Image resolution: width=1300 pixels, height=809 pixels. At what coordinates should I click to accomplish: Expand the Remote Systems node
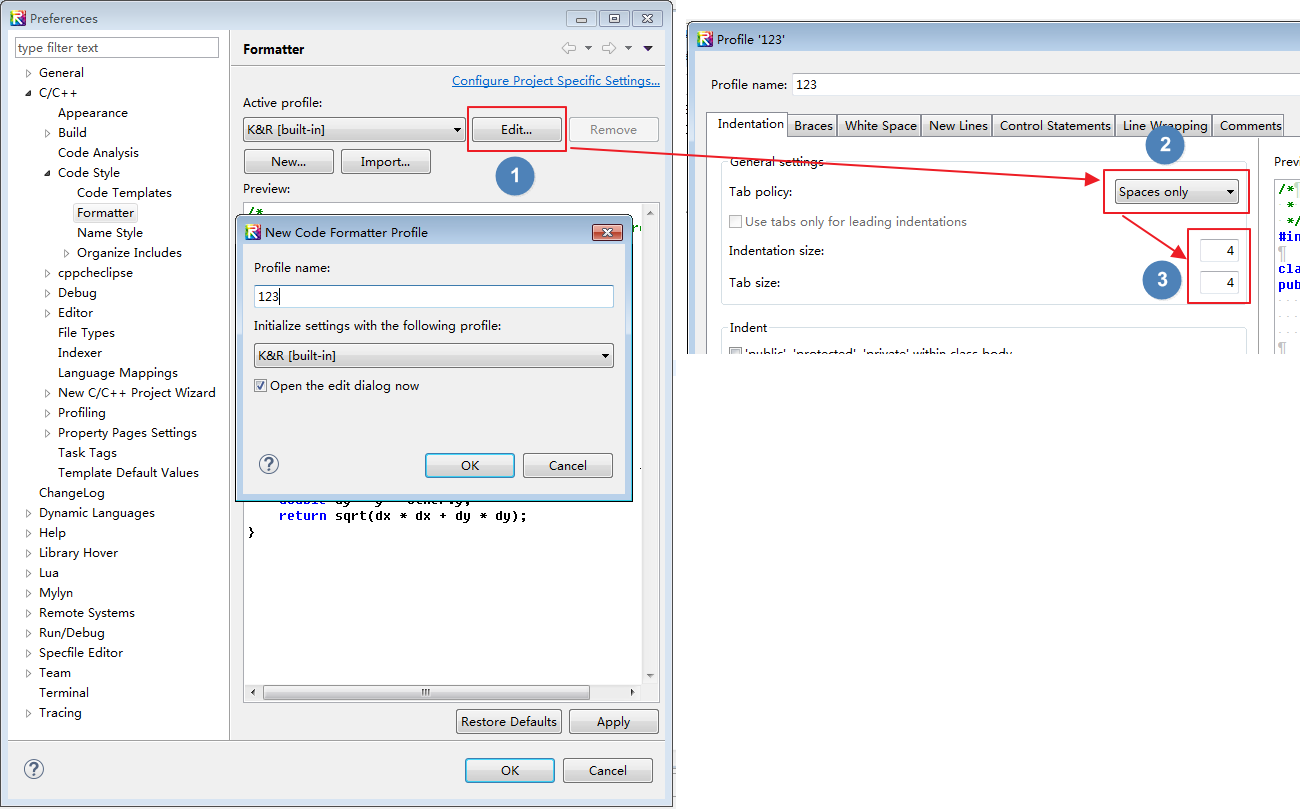(x=28, y=613)
